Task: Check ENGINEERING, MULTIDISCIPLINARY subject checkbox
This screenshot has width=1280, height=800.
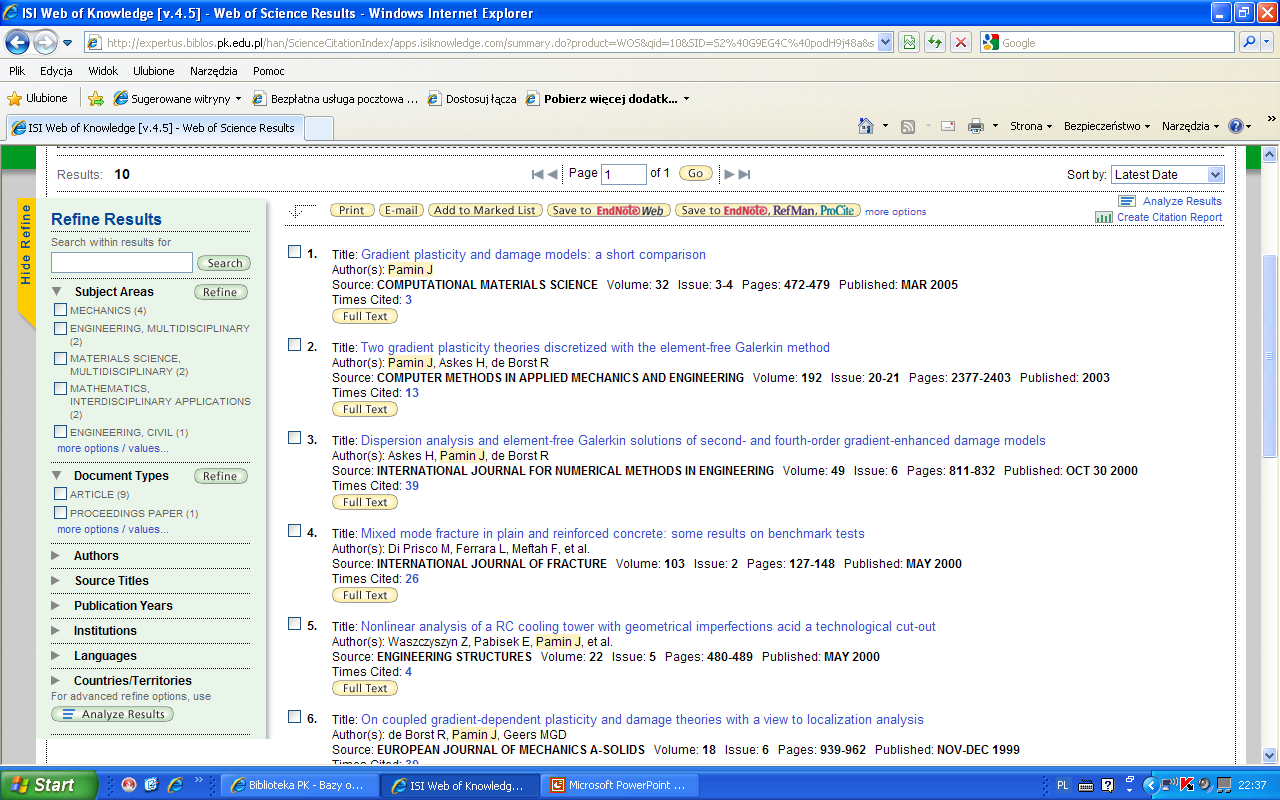Action: tap(61, 328)
